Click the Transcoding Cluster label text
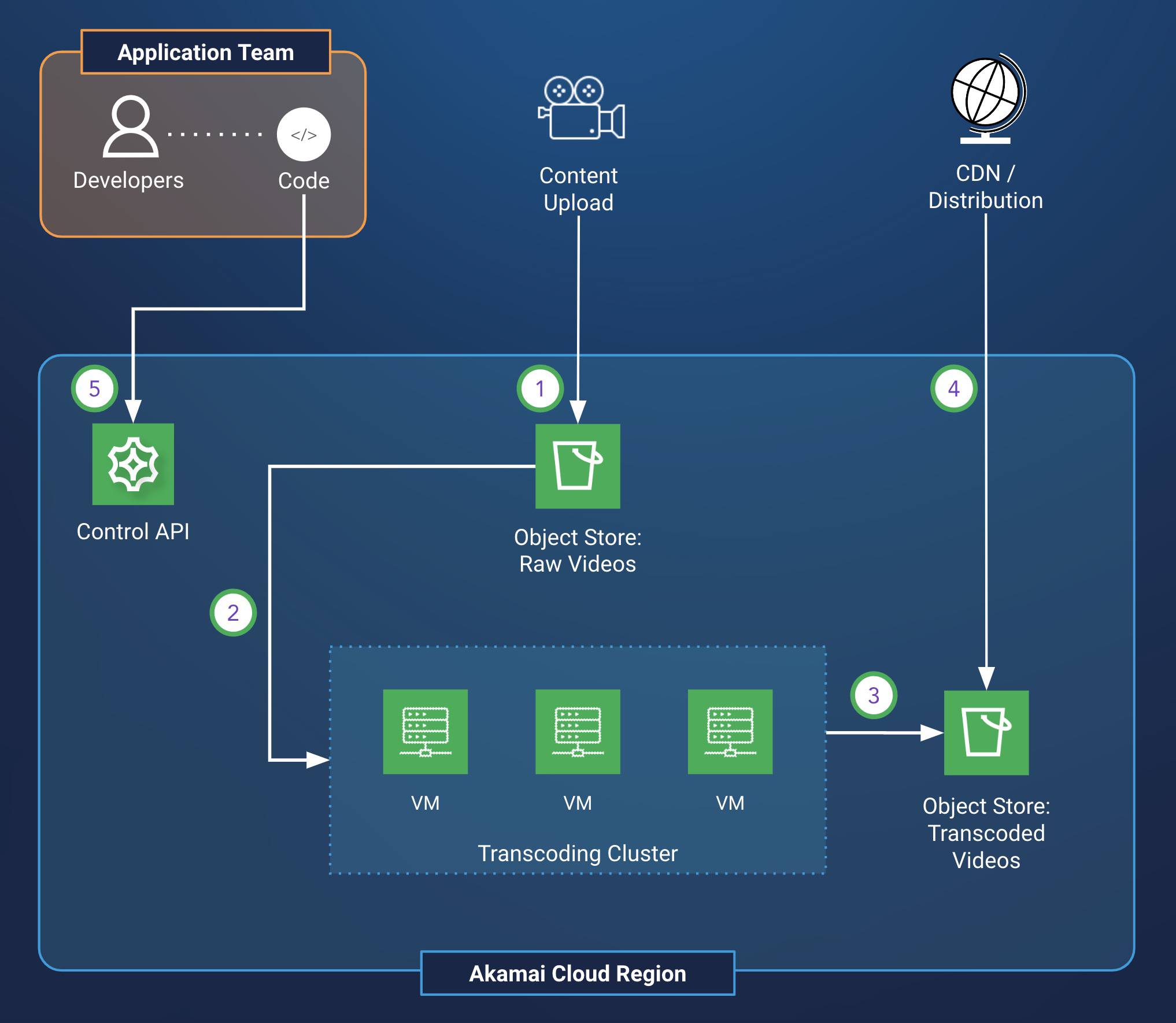1176x1023 pixels. coord(578,852)
